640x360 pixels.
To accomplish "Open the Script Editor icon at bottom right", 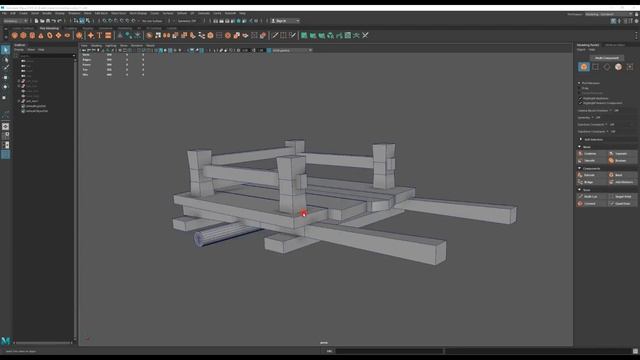I will coord(636,351).
